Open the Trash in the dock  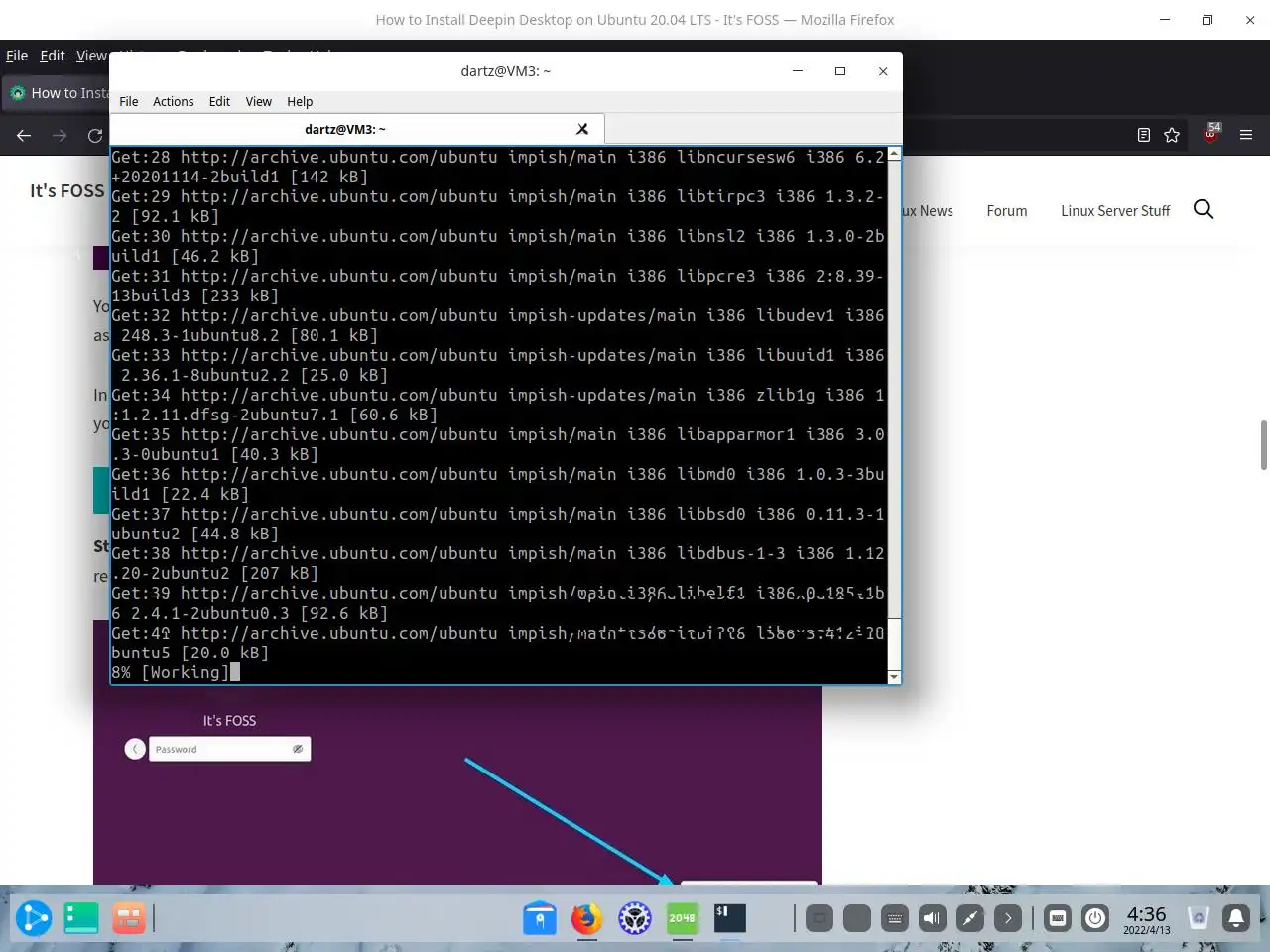[x=1198, y=918]
